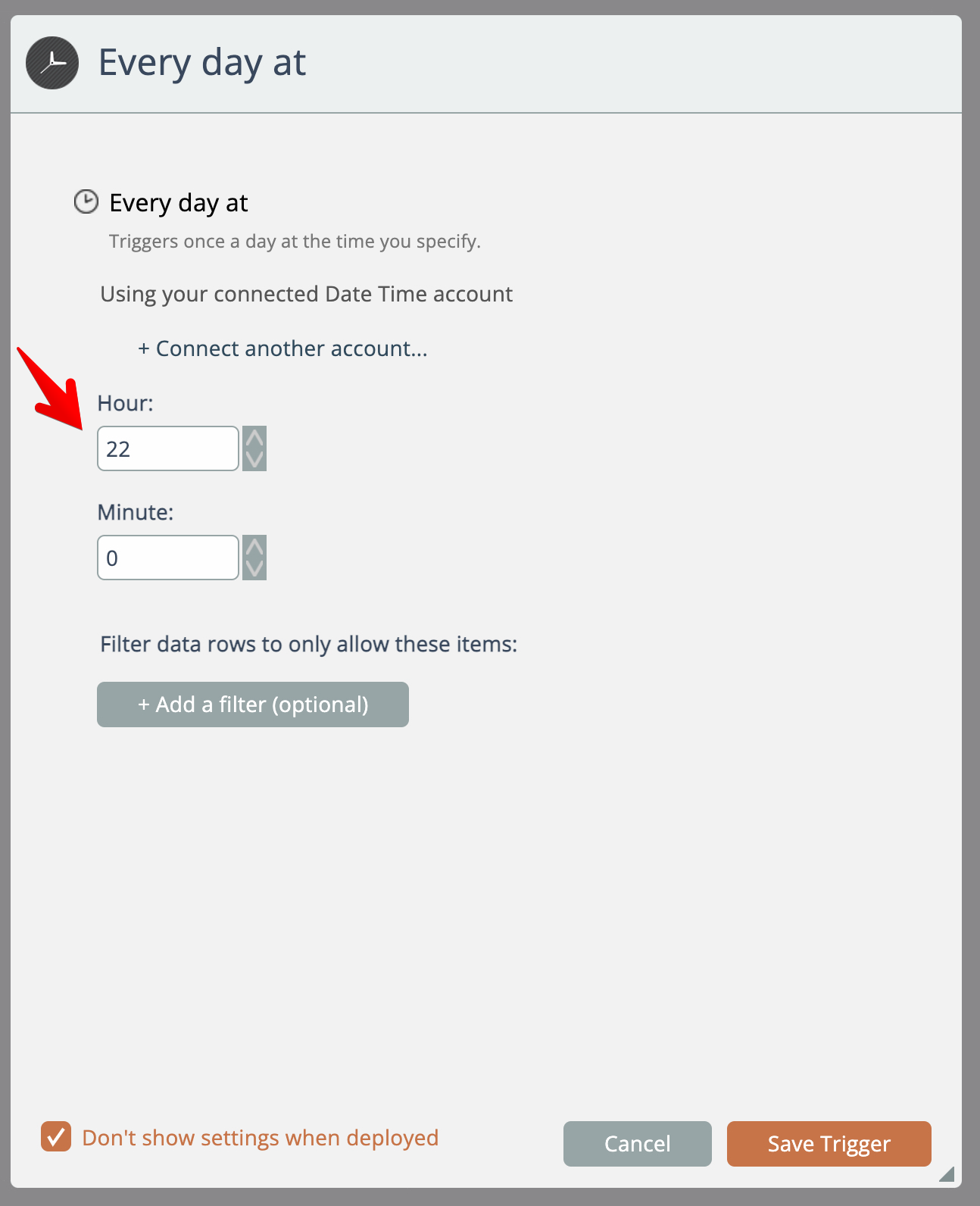Open "+ Connect another account..." link
Screen dimensions: 980x1206
pyautogui.click(x=282, y=348)
